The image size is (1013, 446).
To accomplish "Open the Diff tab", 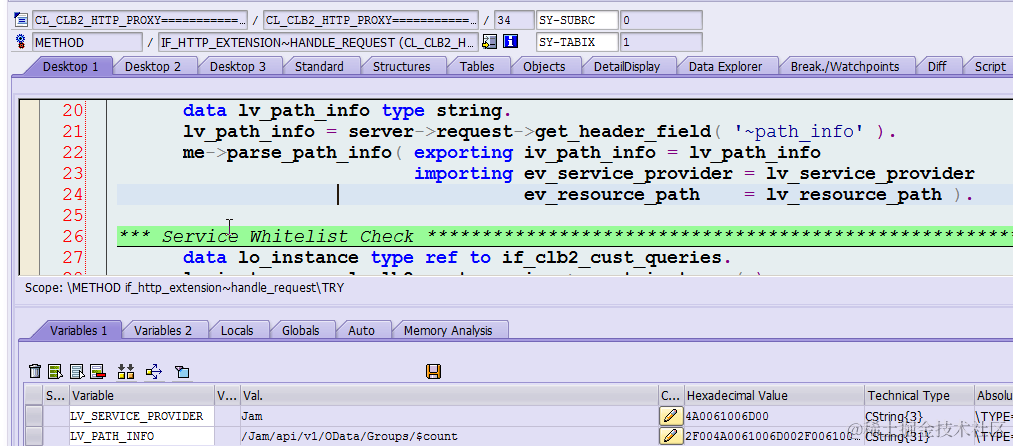I will pyautogui.click(x=937, y=67).
